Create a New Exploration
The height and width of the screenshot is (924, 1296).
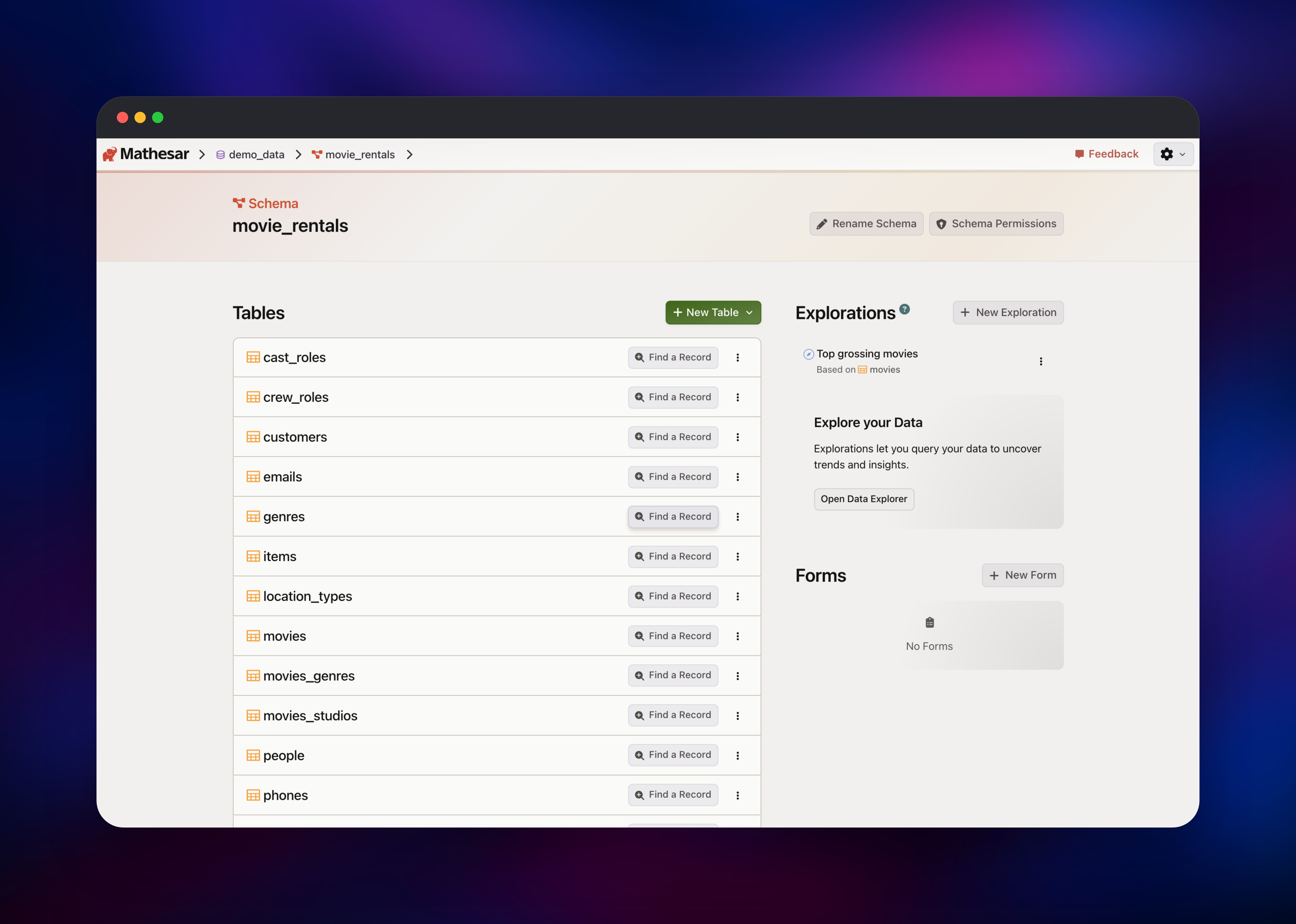tap(1008, 312)
